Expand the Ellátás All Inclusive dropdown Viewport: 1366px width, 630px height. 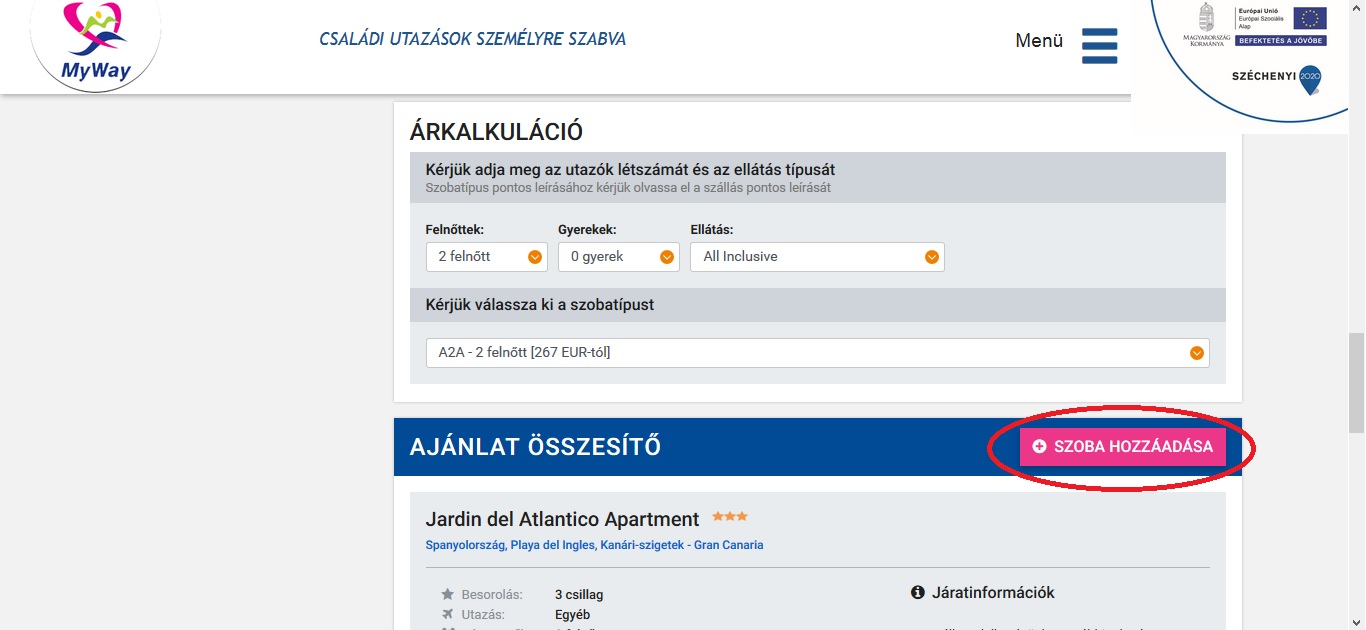817,257
